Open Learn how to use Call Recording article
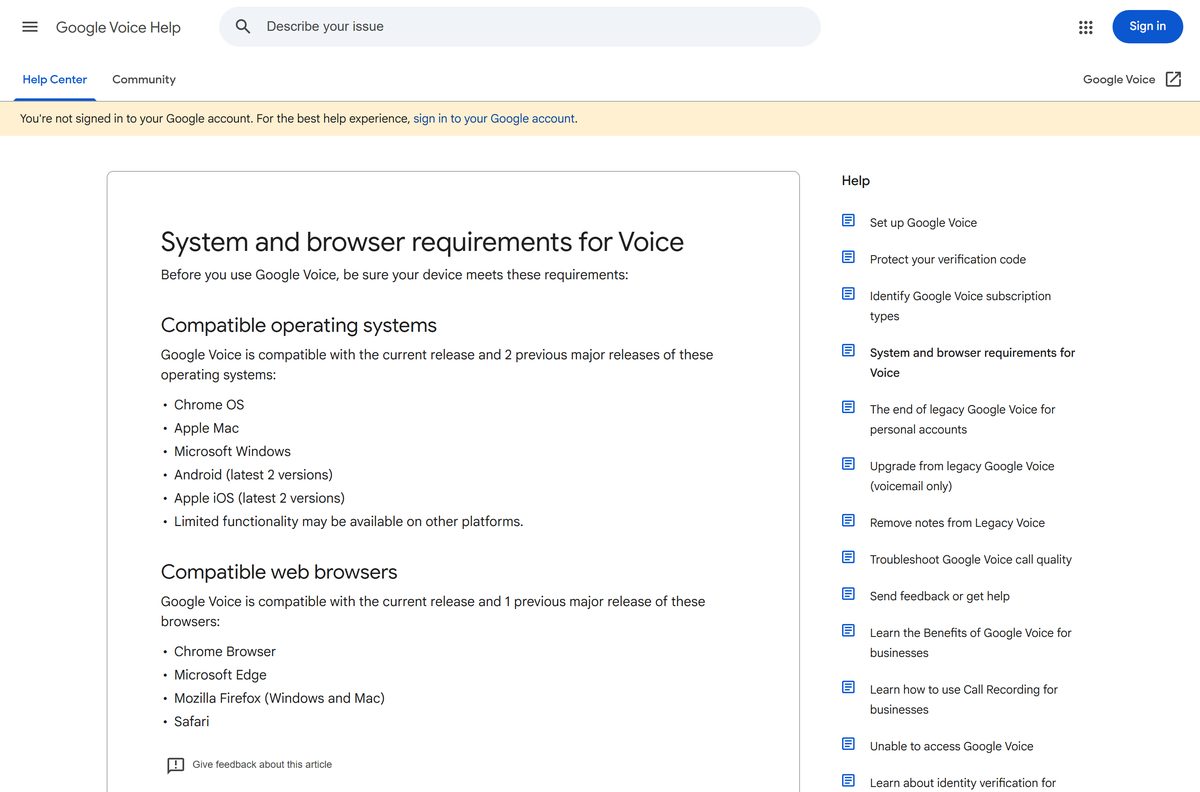 click(964, 699)
